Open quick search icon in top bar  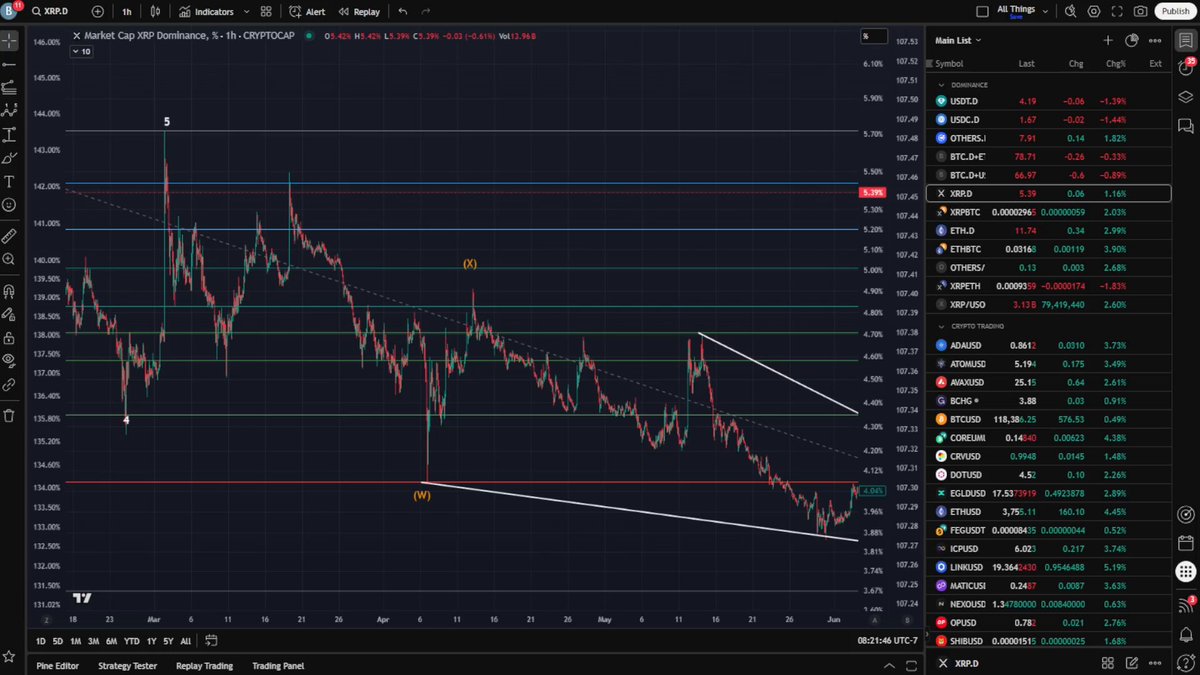pyautogui.click(x=1072, y=12)
